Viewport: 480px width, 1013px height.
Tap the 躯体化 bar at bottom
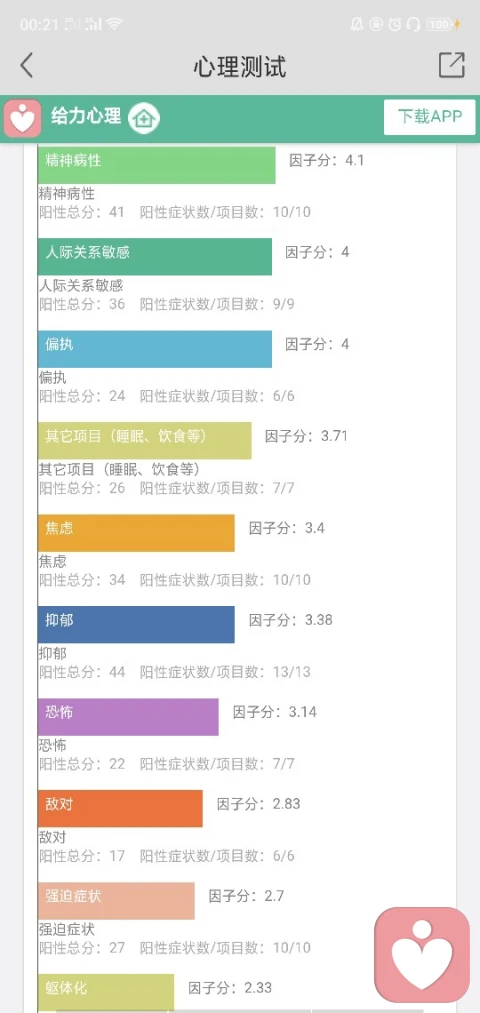[106, 992]
